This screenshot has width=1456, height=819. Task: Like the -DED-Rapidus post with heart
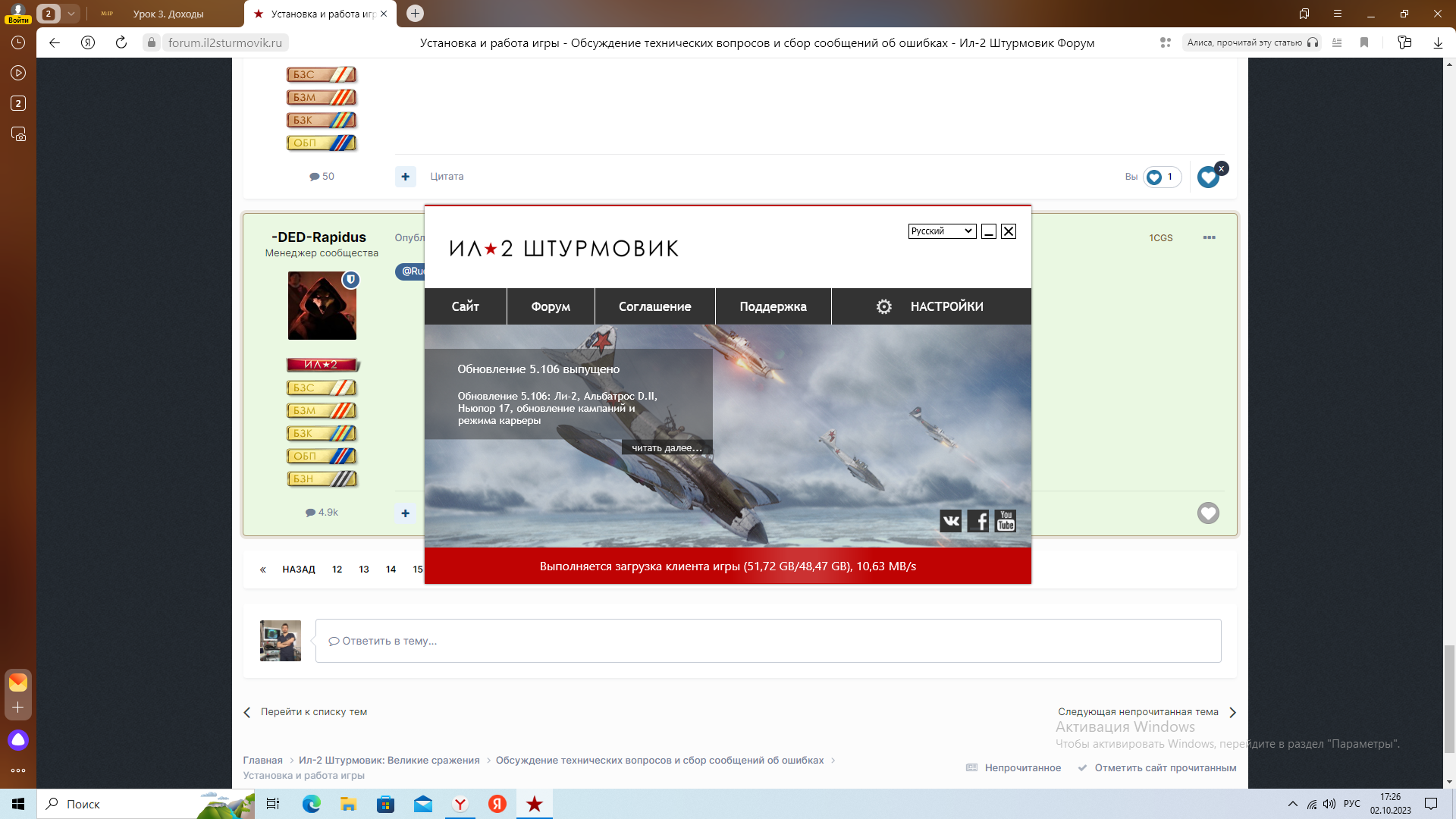click(x=1208, y=513)
